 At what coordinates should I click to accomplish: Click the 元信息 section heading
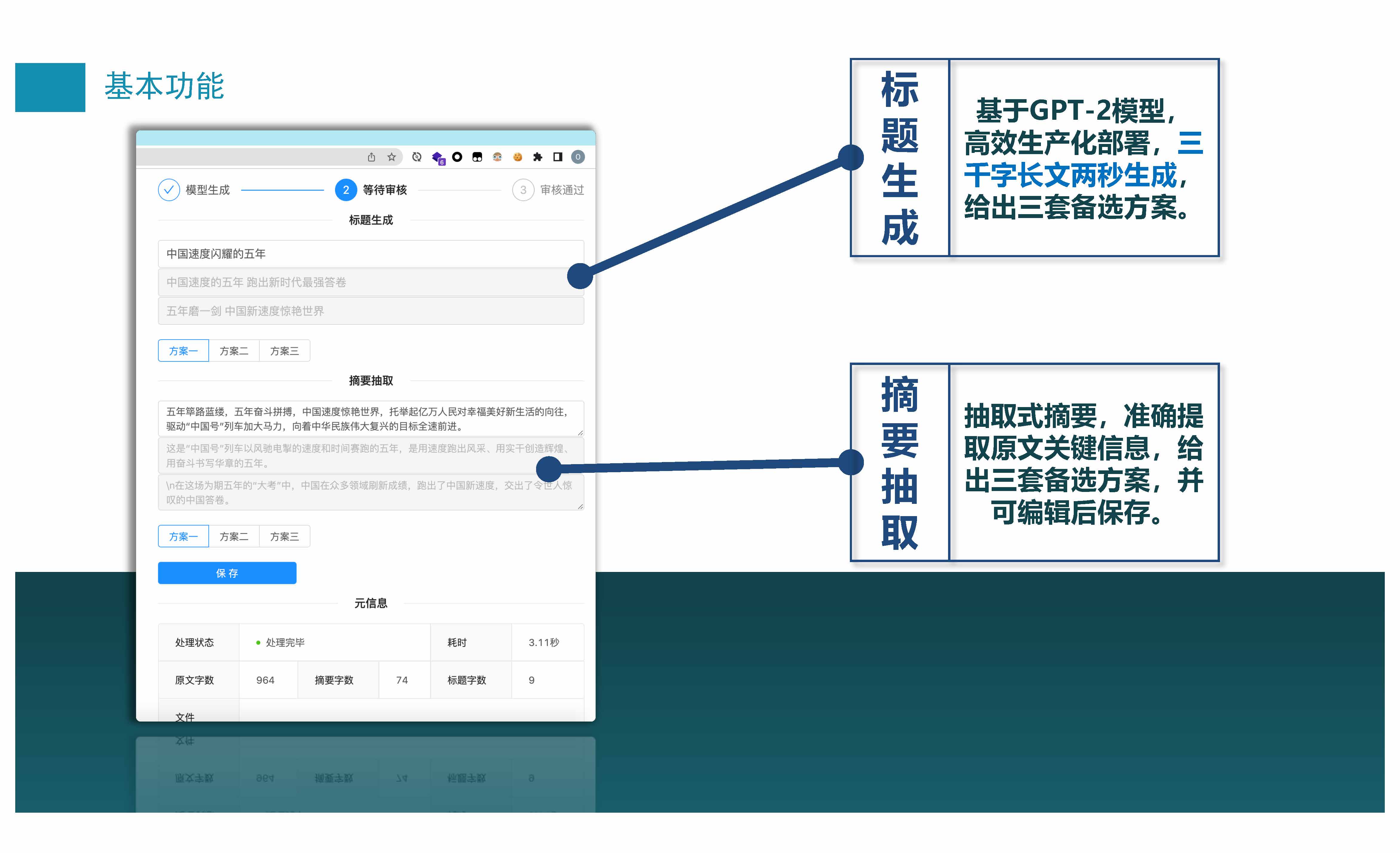point(371,603)
